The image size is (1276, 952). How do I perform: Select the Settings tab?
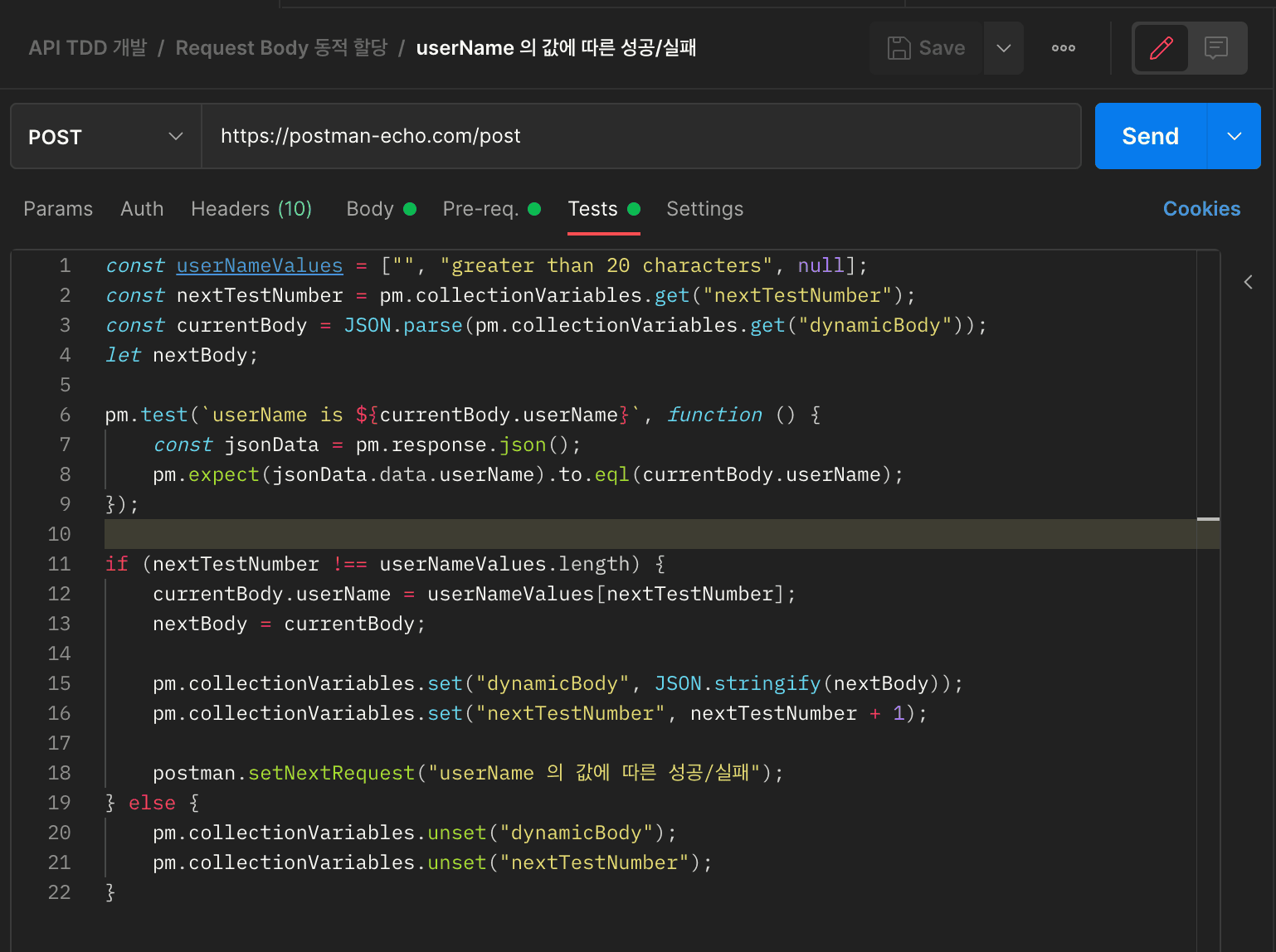(704, 209)
